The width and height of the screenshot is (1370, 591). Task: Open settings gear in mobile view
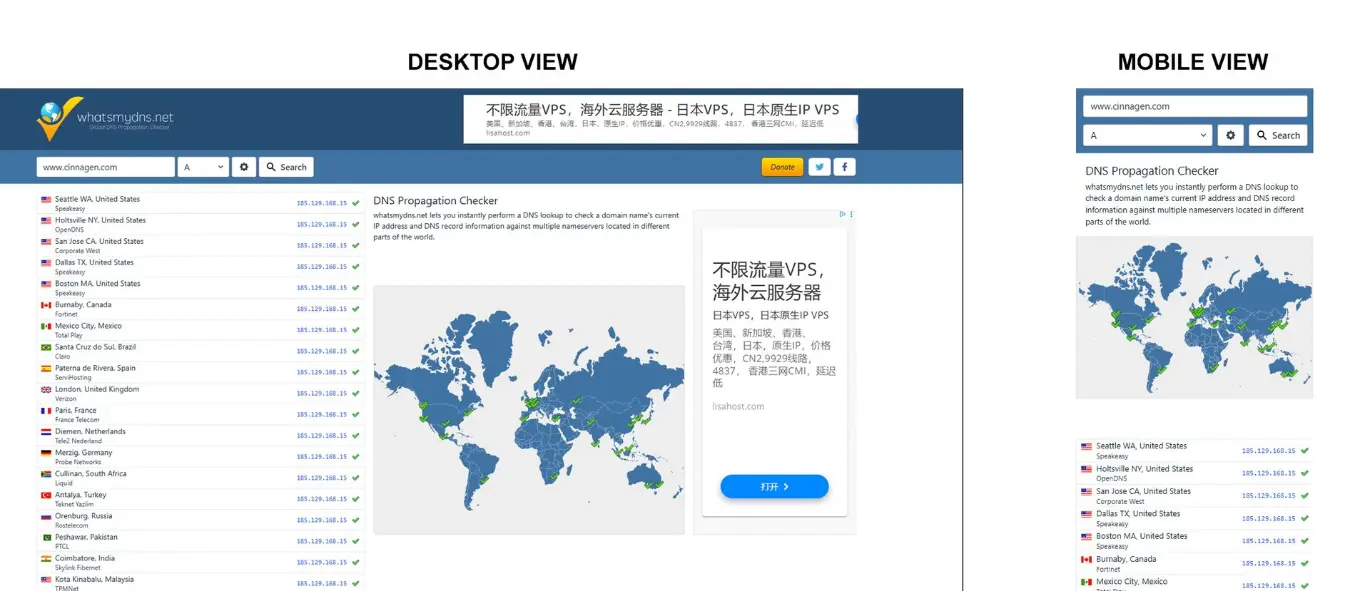[1230, 135]
